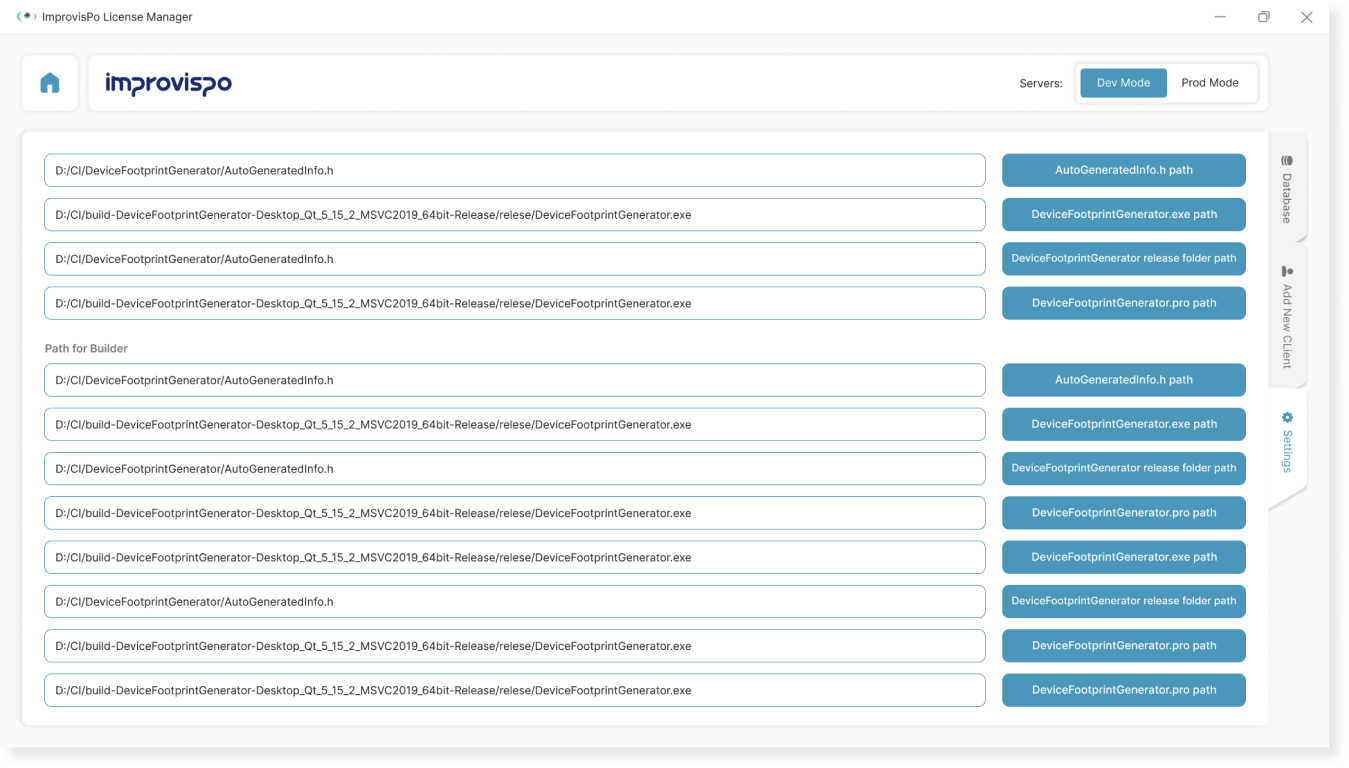Image resolution: width=1349 pixels, height=768 pixels.
Task: Click the ImprovisPo logo in the header
Action: pos(168,84)
